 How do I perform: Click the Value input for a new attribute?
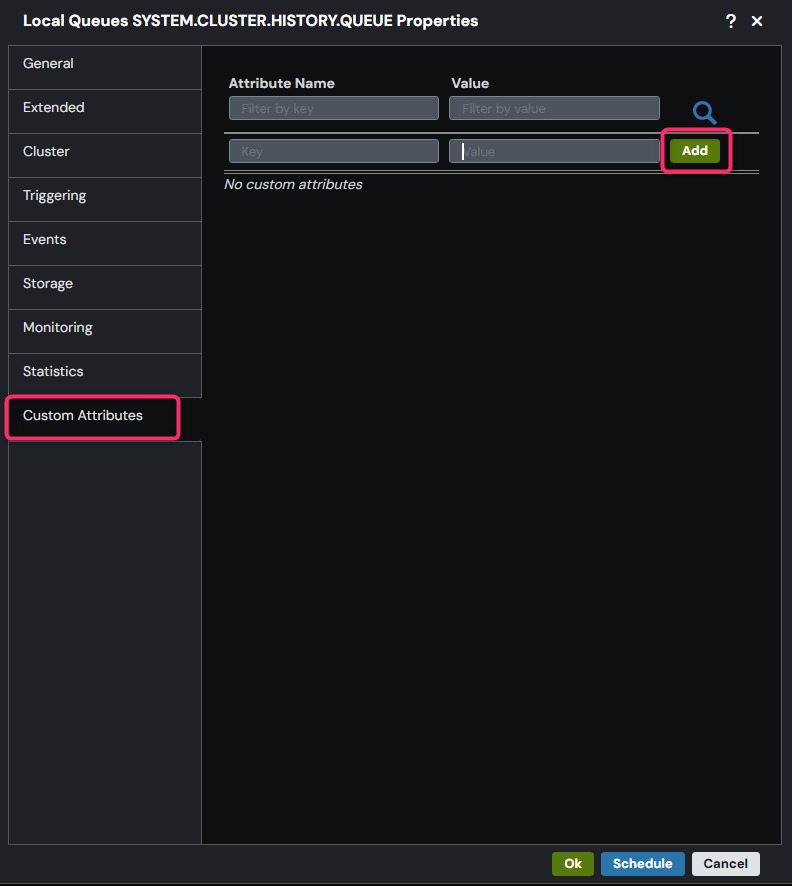[554, 150]
